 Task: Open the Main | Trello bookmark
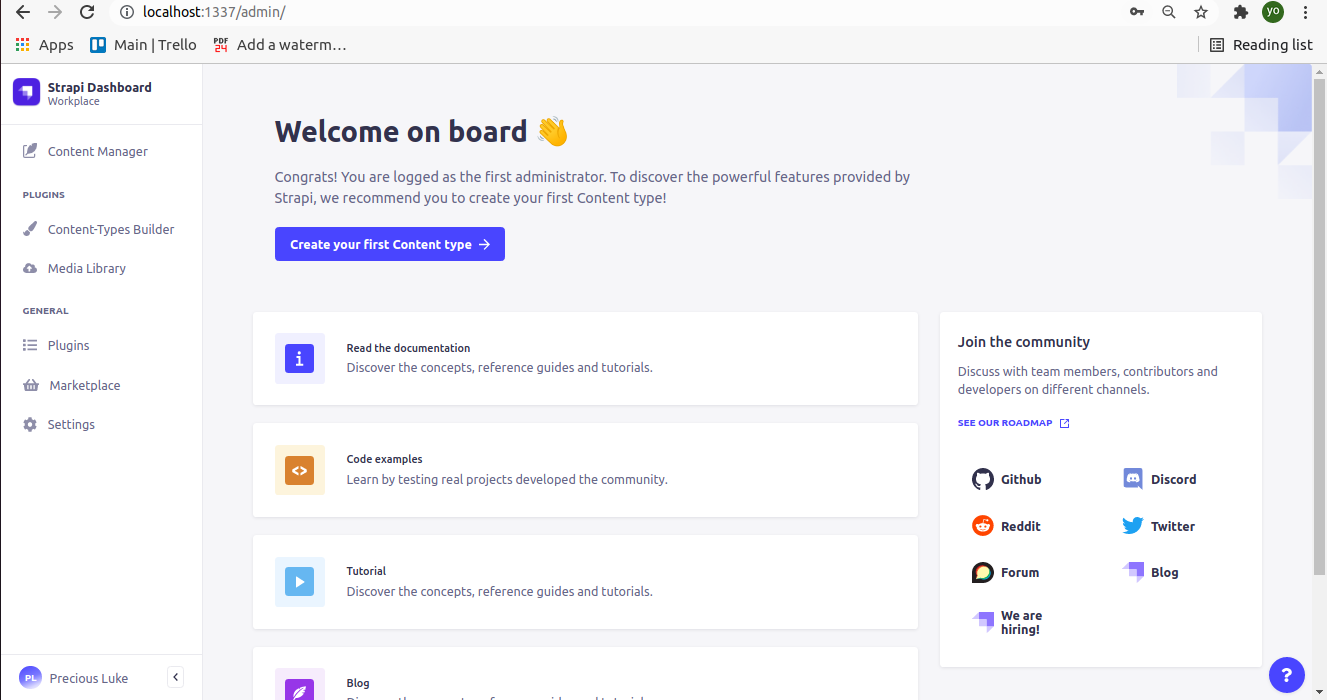(x=143, y=44)
